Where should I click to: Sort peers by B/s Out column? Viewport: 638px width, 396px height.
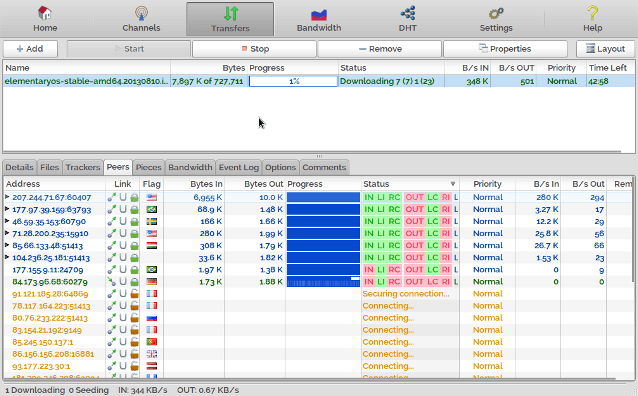[583, 184]
